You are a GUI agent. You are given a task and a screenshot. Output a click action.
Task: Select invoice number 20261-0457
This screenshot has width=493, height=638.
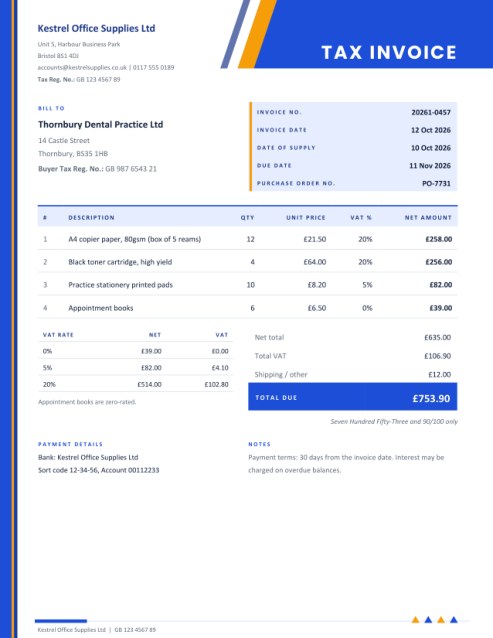[431, 112]
